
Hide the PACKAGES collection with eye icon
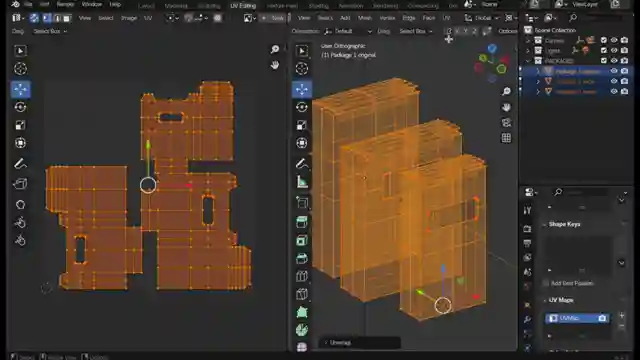[x=614, y=60]
